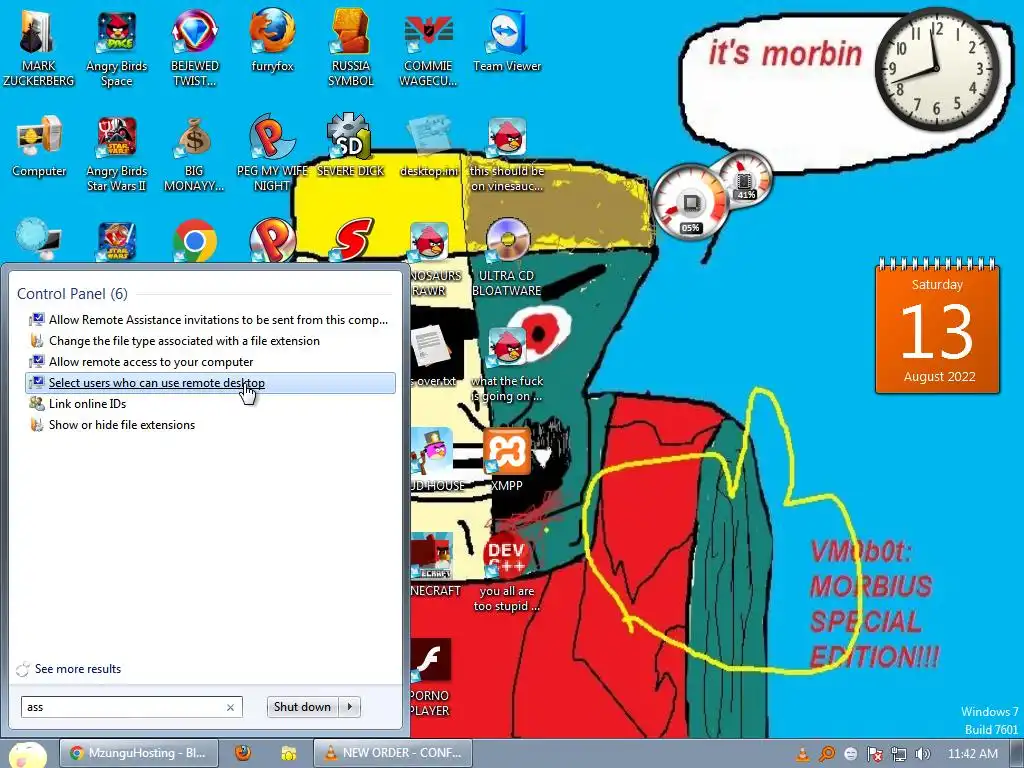
Task: Click the calendar gadget showing 13
Action: (937, 327)
